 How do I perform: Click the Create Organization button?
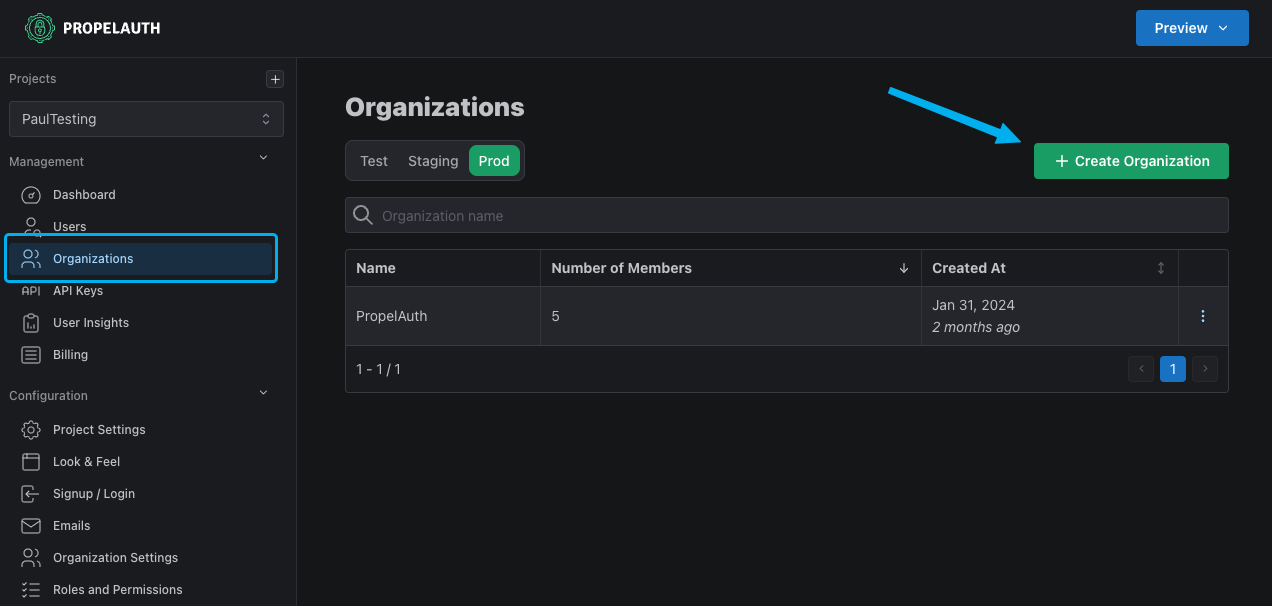1131,161
